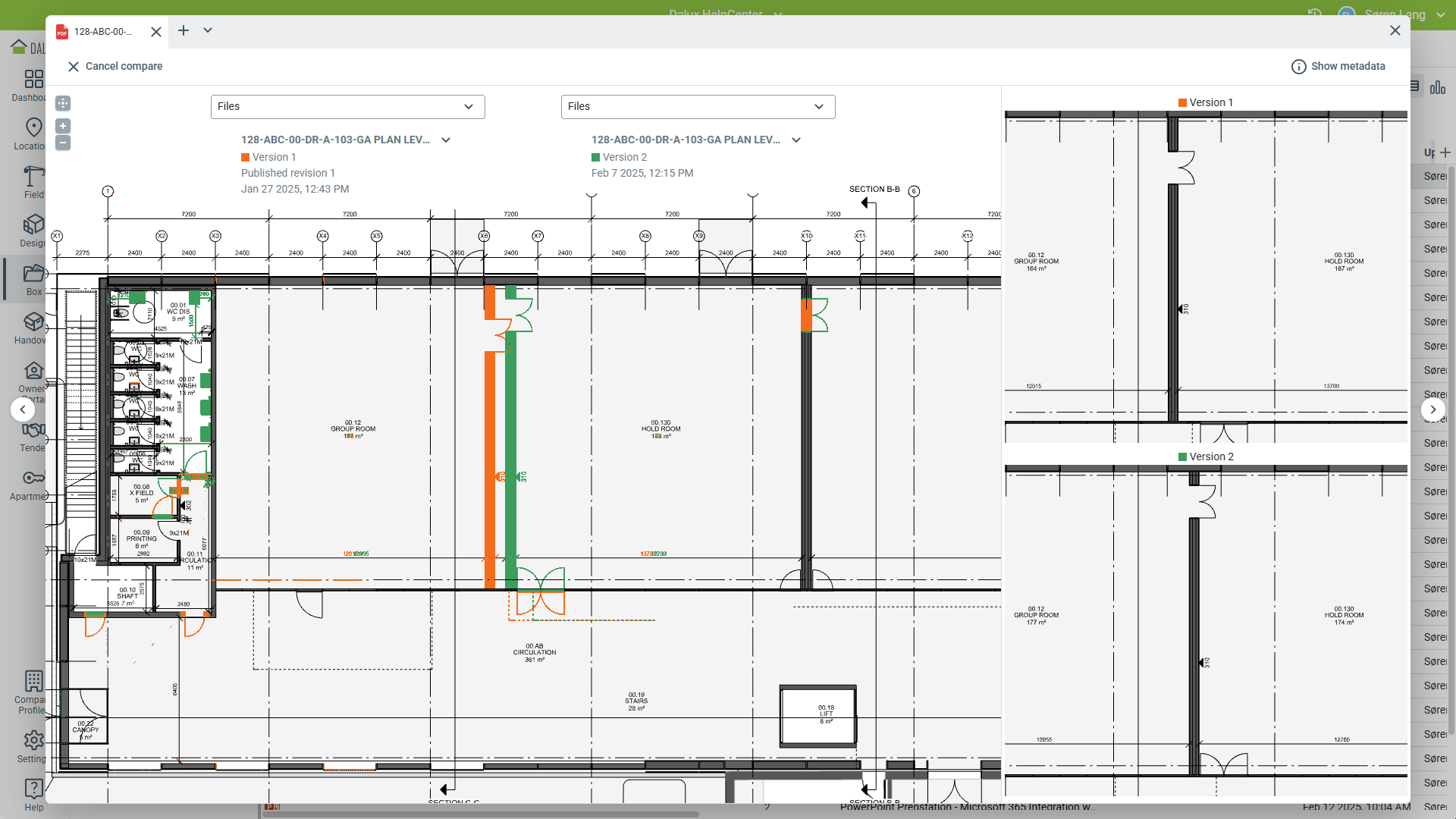
Task: Click the Show metadata info icon
Action: (x=1298, y=67)
